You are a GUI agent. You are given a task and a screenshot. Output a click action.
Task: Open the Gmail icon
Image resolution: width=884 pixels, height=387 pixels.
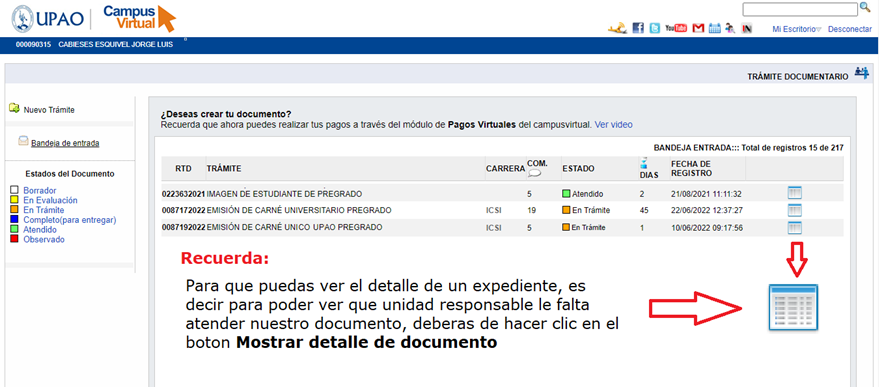(699, 28)
